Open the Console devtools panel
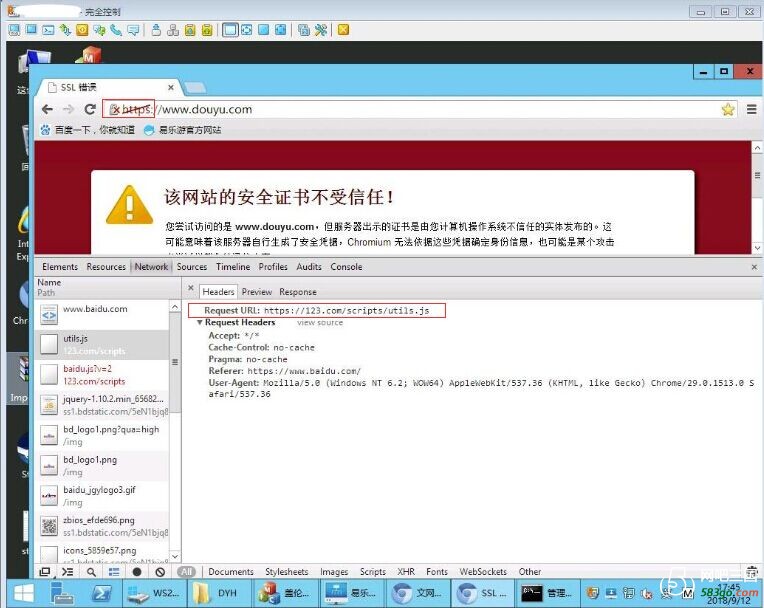 coord(346,267)
